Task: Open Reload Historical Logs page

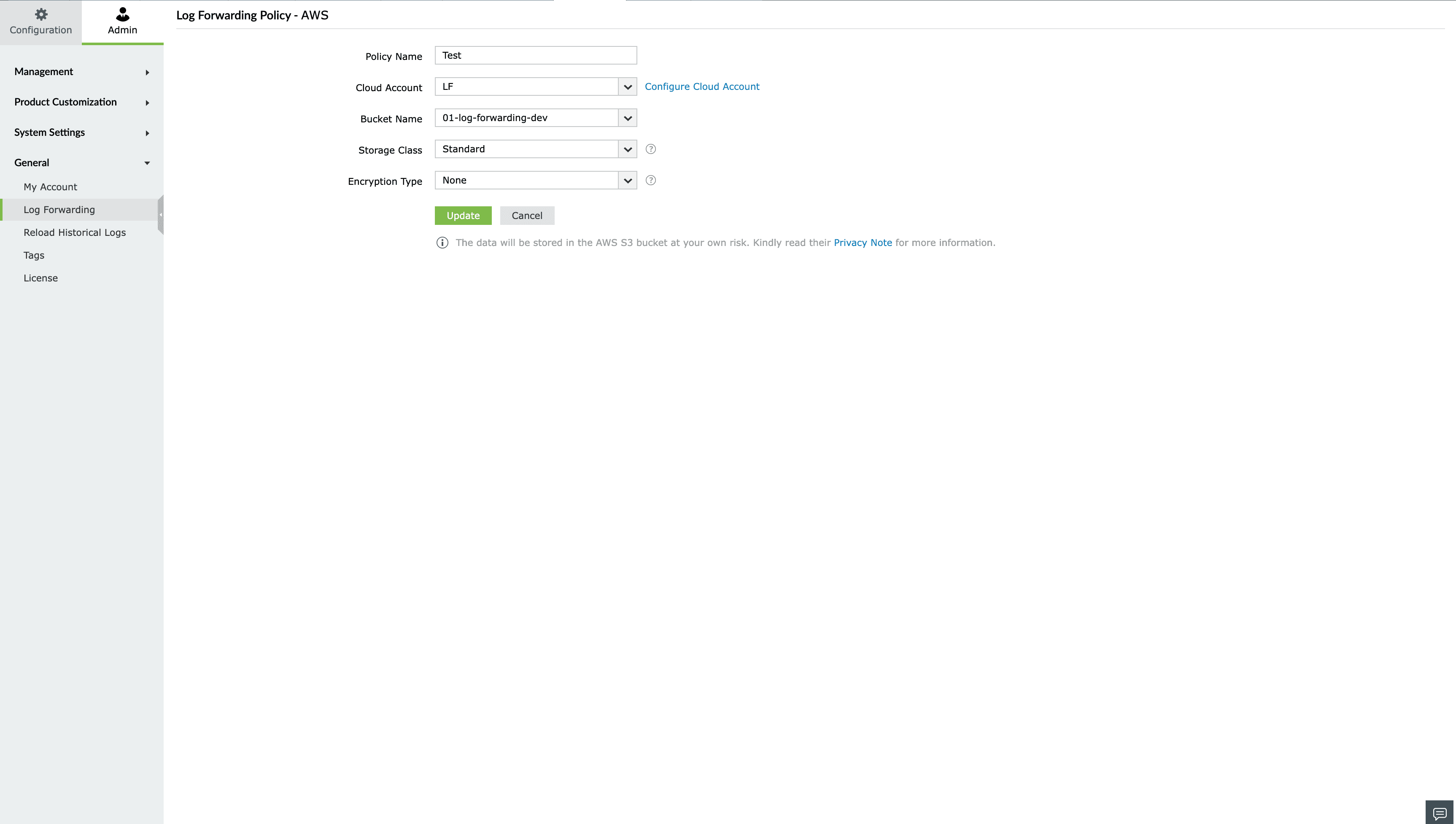Action: coord(75,232)
